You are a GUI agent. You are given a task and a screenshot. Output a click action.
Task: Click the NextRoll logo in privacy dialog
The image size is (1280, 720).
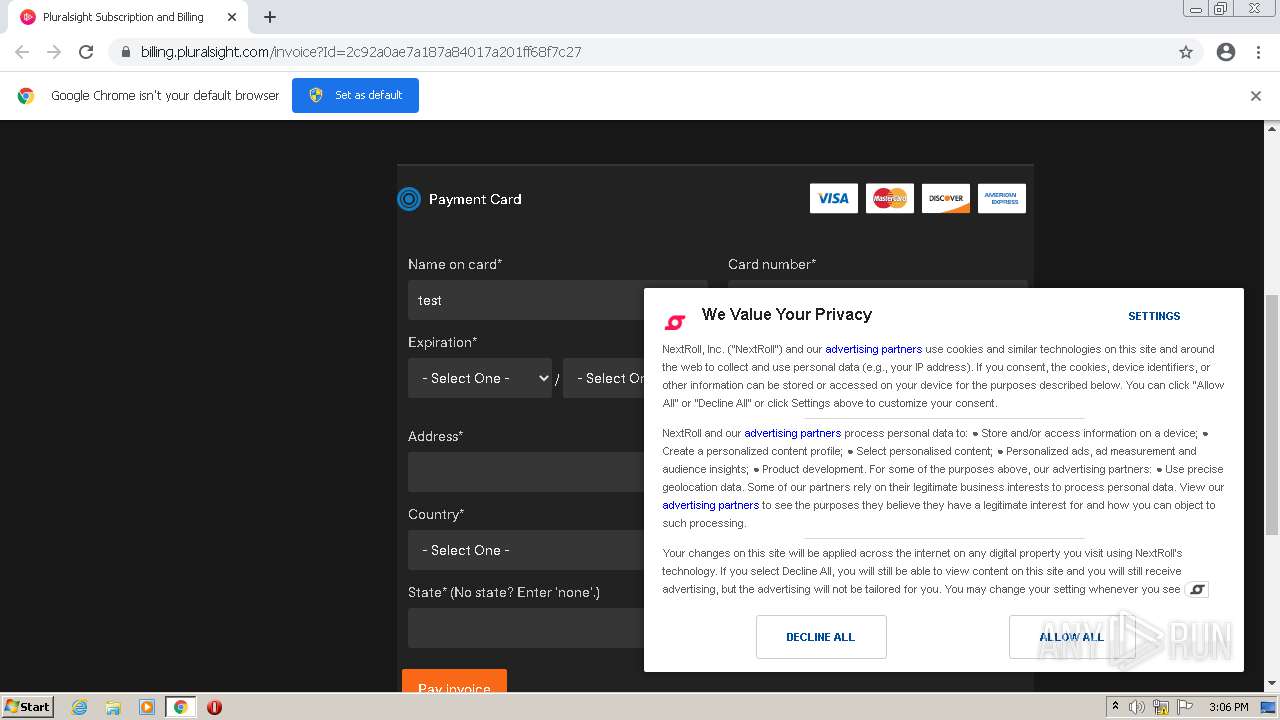pyautogui.click(x=675, y=322)
